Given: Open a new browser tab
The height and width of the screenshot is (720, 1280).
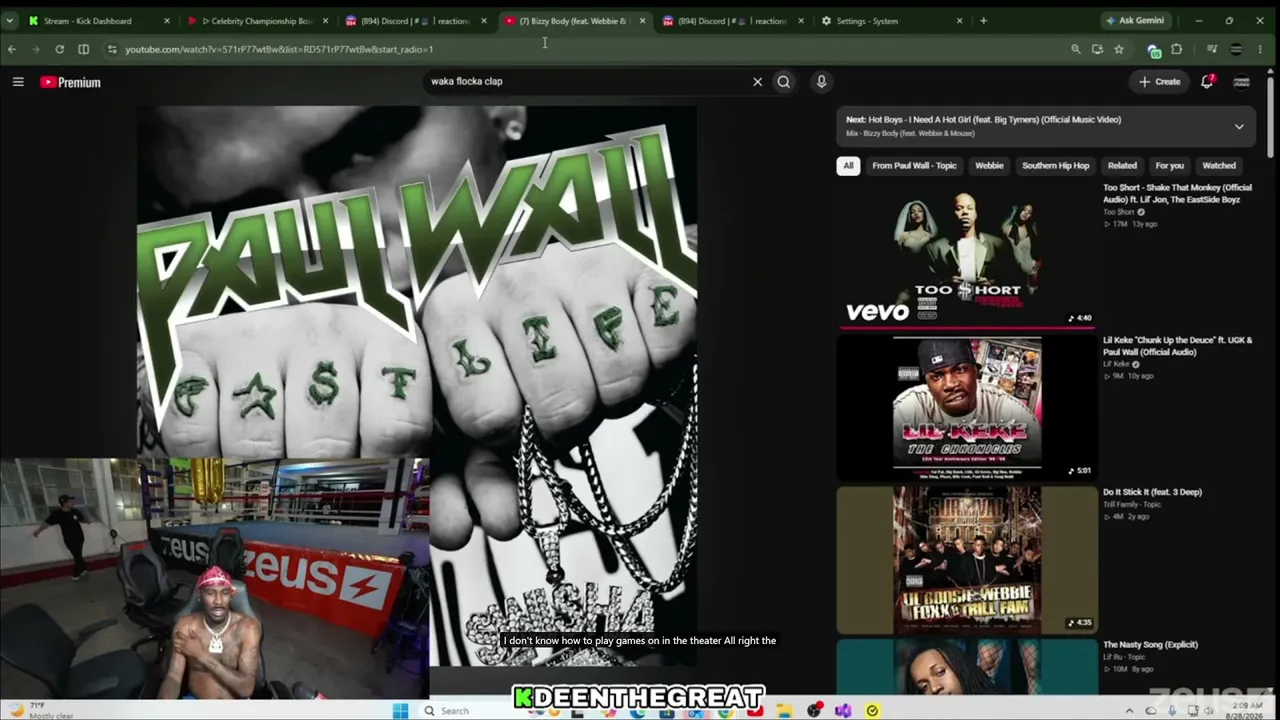Looking at the screenshot, I should (x=983, y=20).
